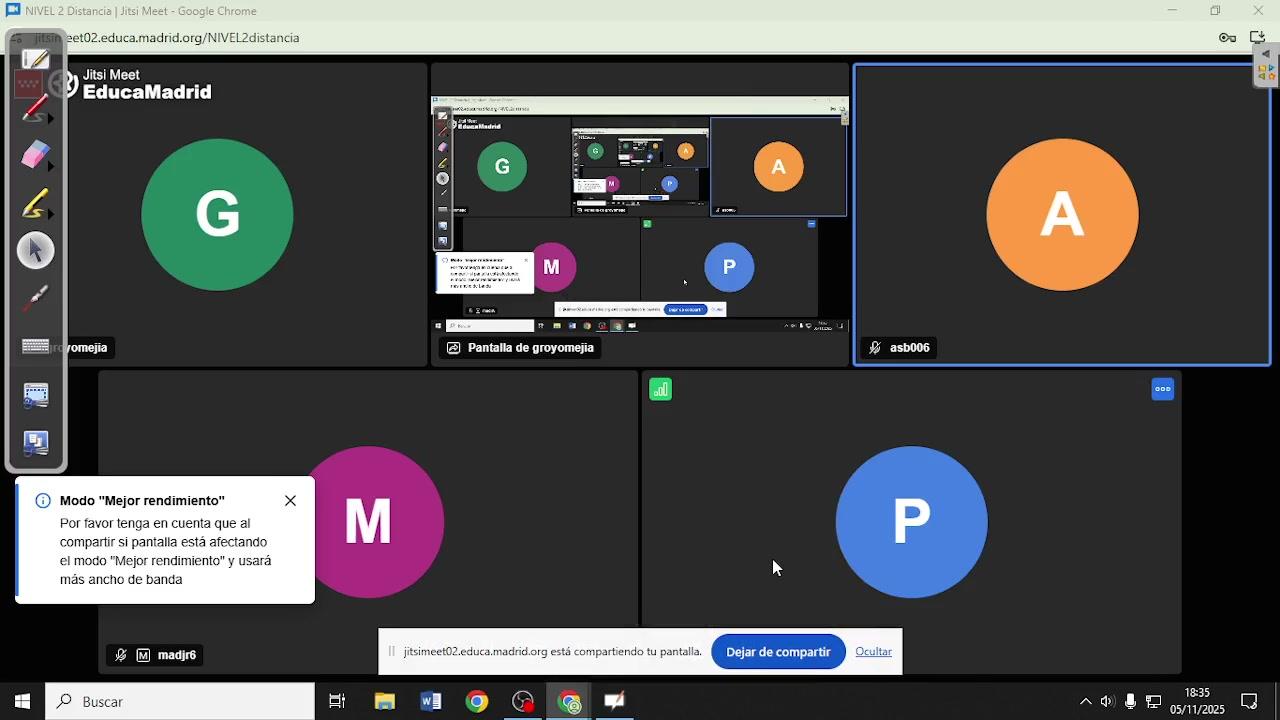Click the Windows taskbar search box
1280x720 pixels.
[x=180, y=702]
